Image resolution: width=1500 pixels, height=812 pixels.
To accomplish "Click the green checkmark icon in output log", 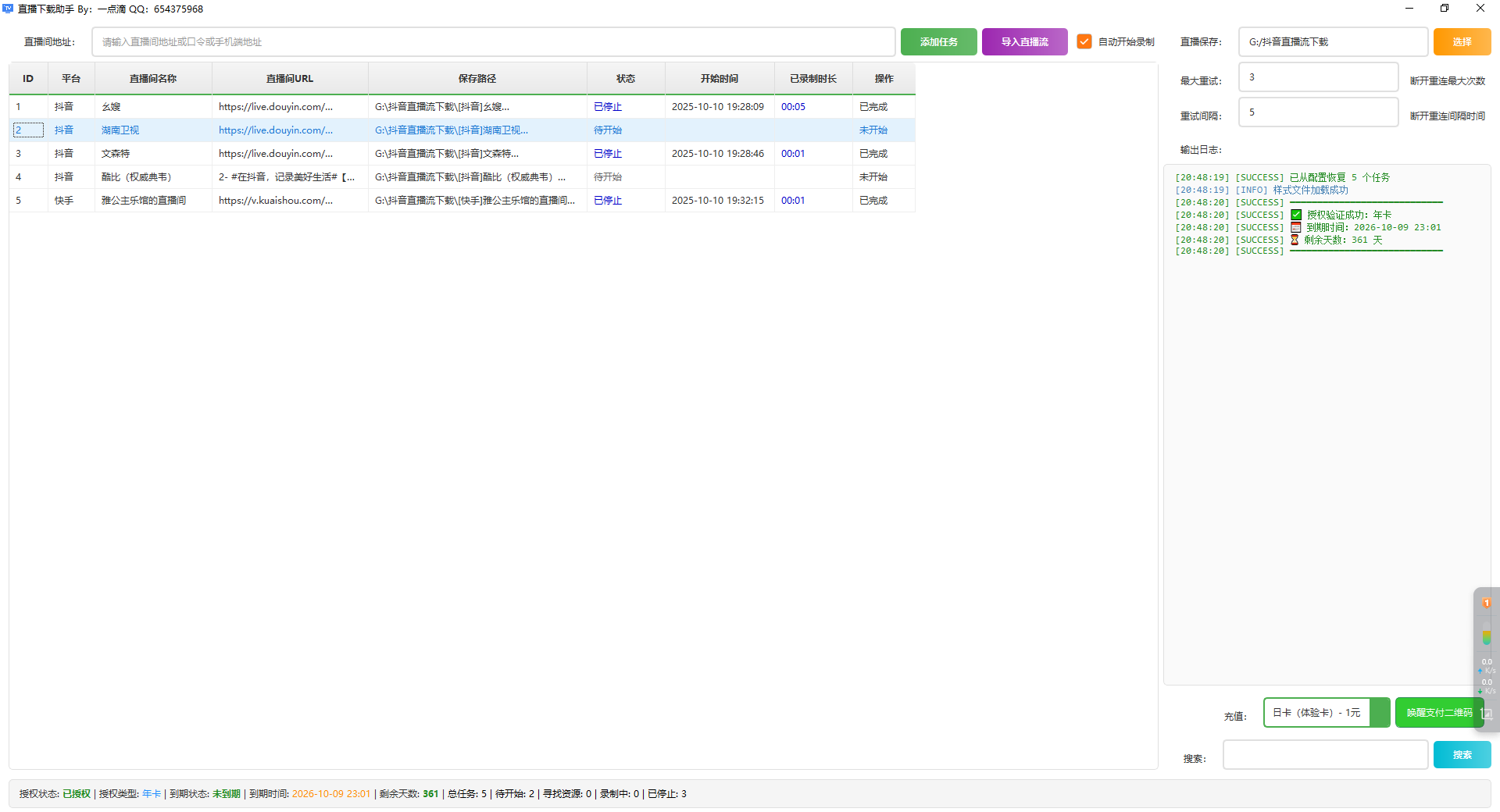I will tap(1296, 215).
